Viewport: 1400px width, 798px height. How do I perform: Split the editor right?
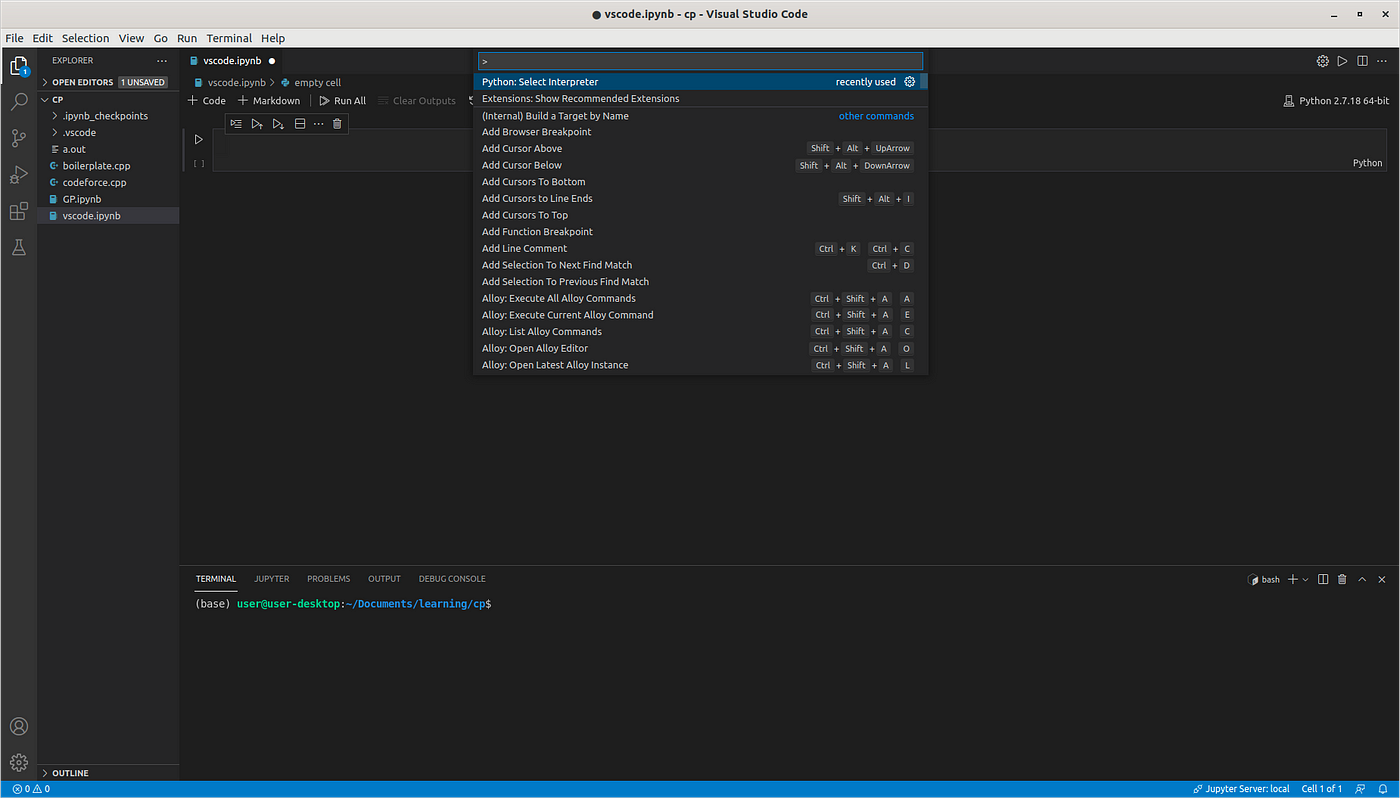(x=1362, y=61)
